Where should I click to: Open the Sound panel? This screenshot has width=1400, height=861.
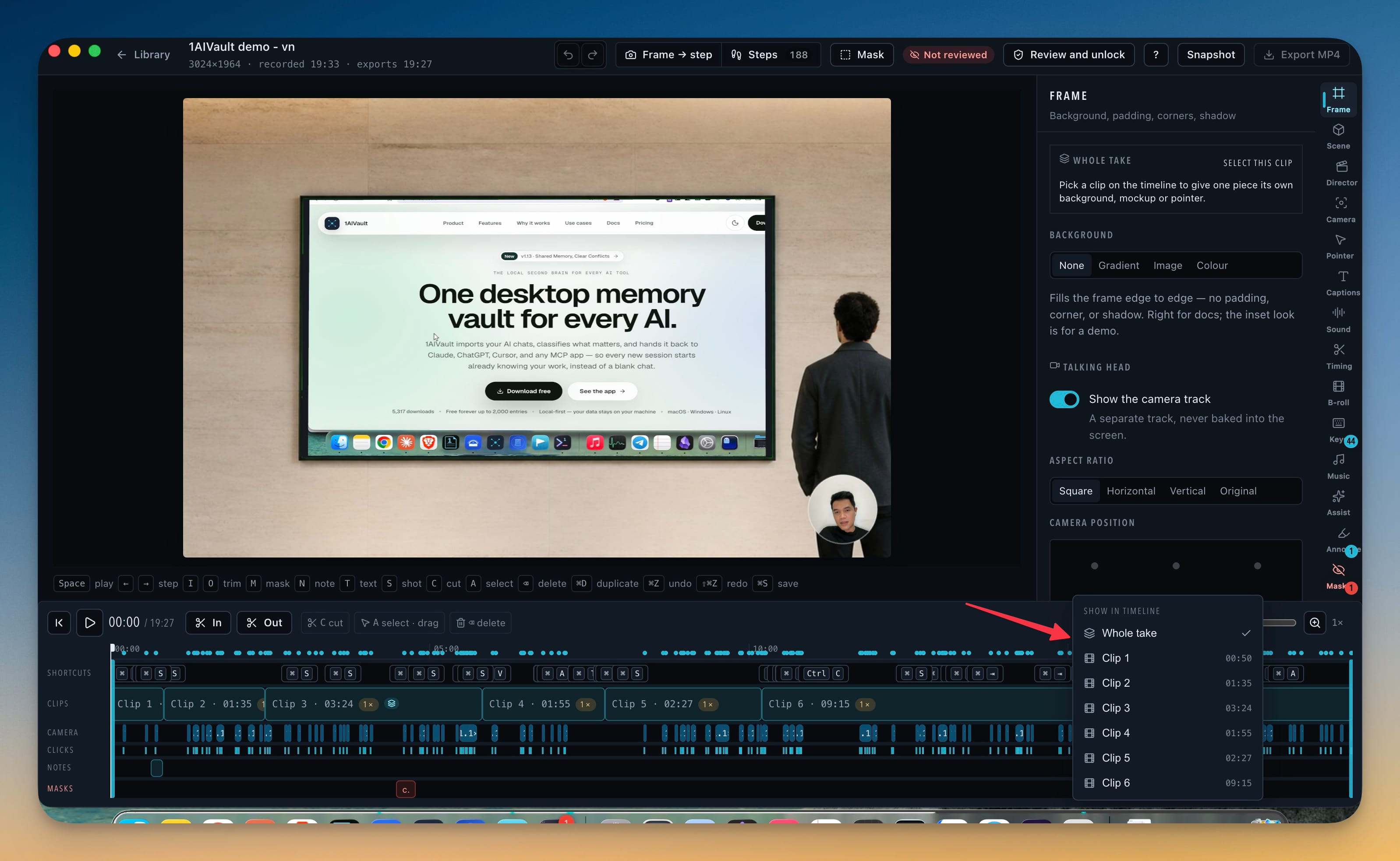tap(1338, 320)
